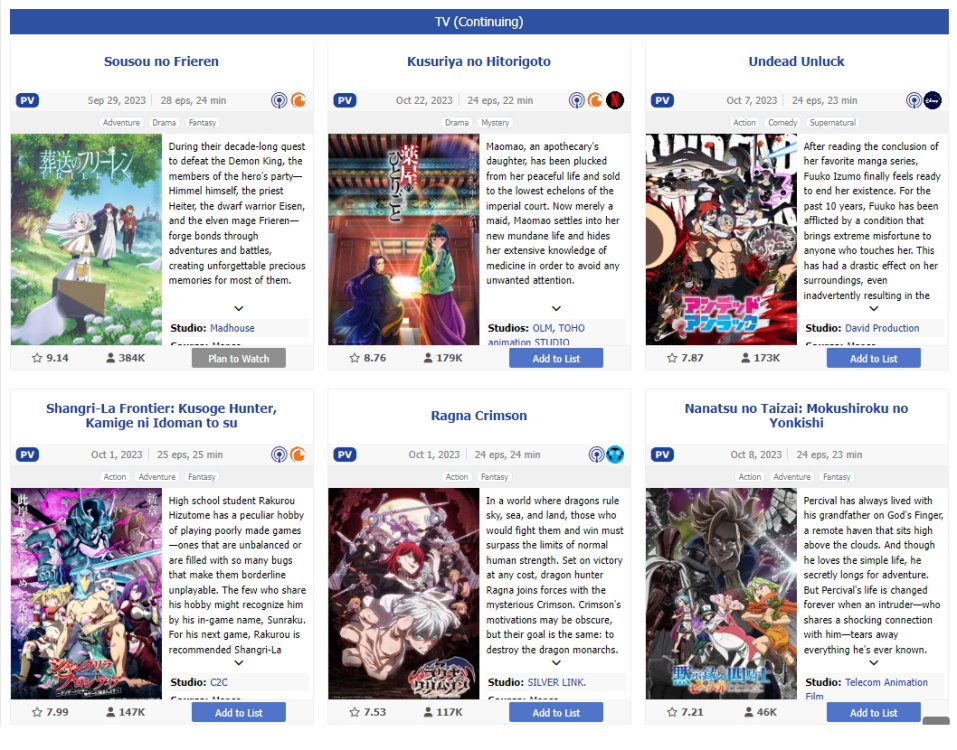Click the broadcast icon on Kusuriya no Hitorigoto
The height and width of the screenshot is (750, 957).
[576, 100]
